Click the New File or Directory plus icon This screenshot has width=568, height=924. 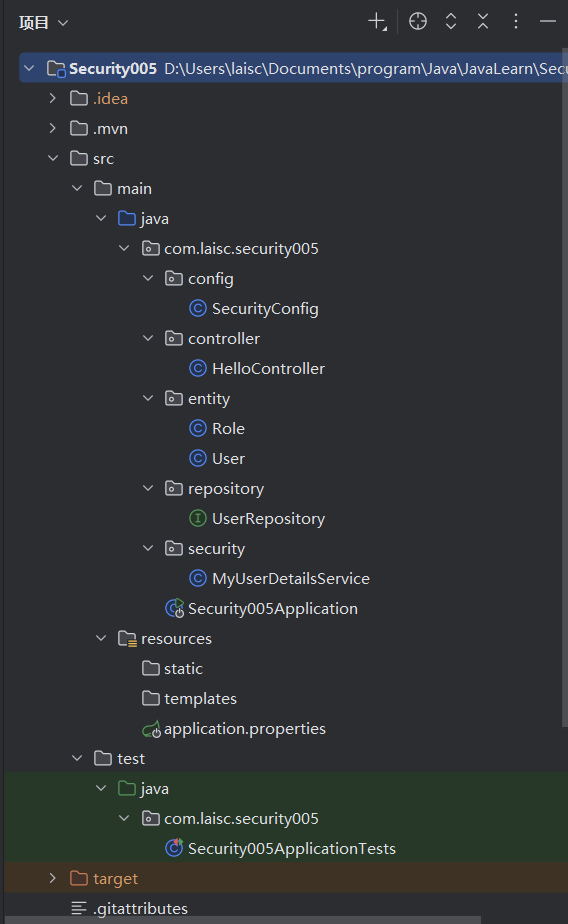[x=377, y=22]
